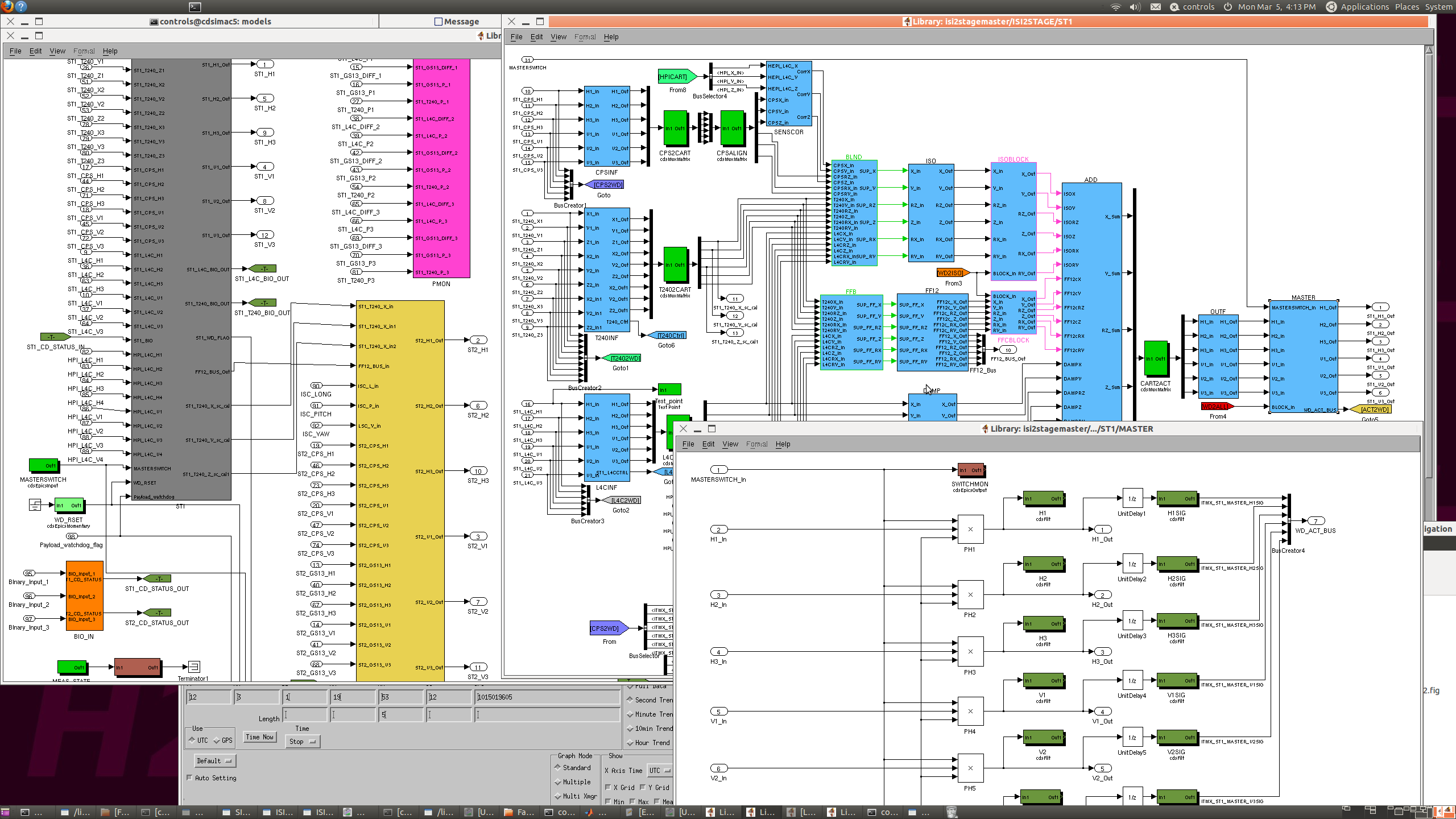Click the Length field containing 5
Viewport: 1456px width, 819px height.
(402, 714)
